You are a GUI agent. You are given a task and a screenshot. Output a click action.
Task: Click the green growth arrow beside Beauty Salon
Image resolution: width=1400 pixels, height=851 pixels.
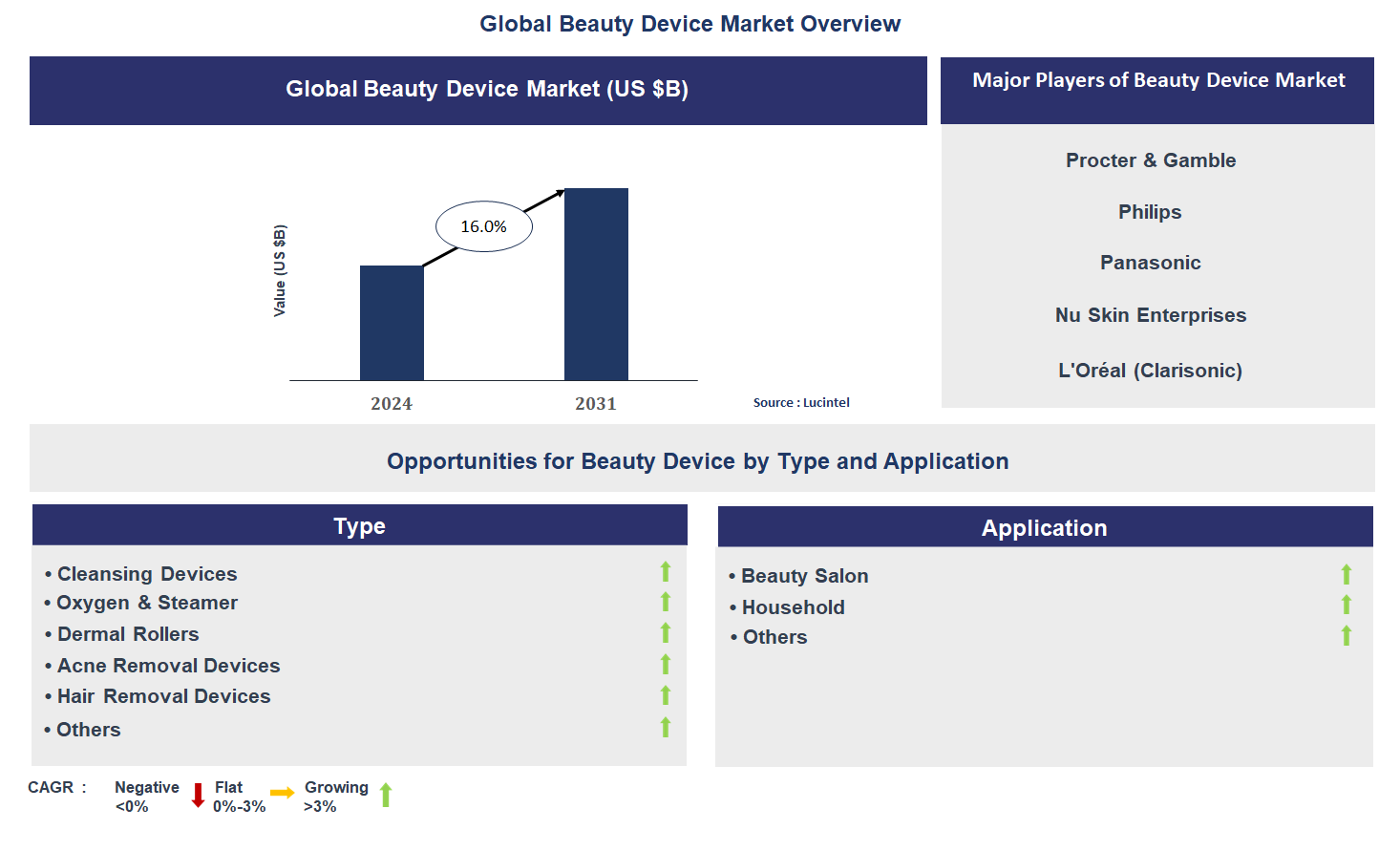click(1346, 574)
